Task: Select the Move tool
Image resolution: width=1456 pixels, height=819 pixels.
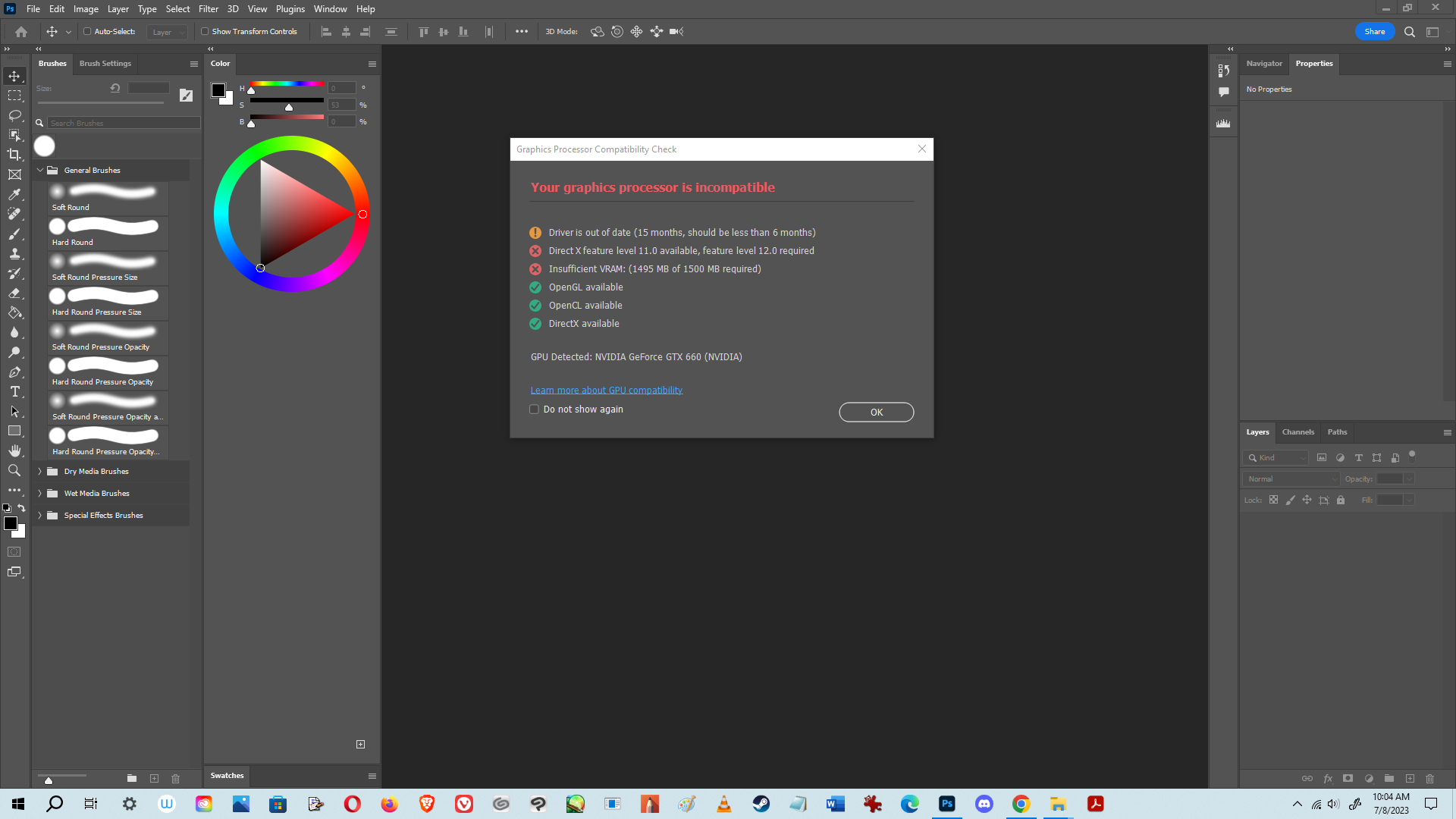Action: [14, 76]
